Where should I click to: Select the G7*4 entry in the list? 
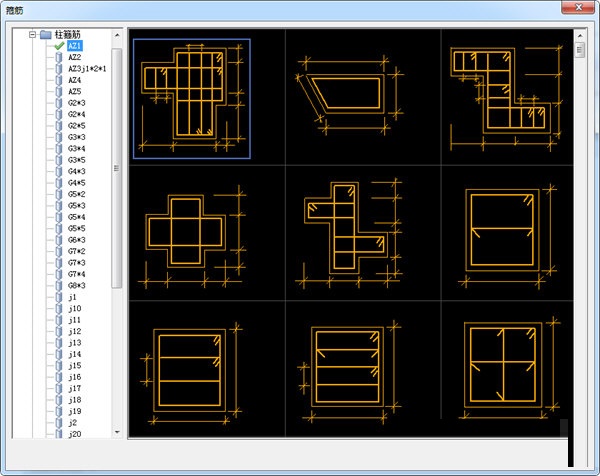point(77,275)
